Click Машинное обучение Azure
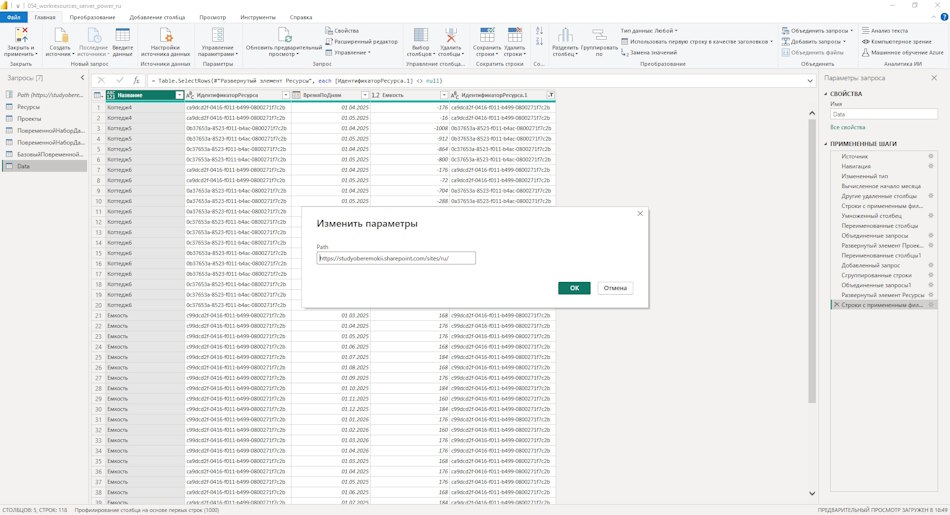Screen dimensions: 950x515 tap(903, 53)
